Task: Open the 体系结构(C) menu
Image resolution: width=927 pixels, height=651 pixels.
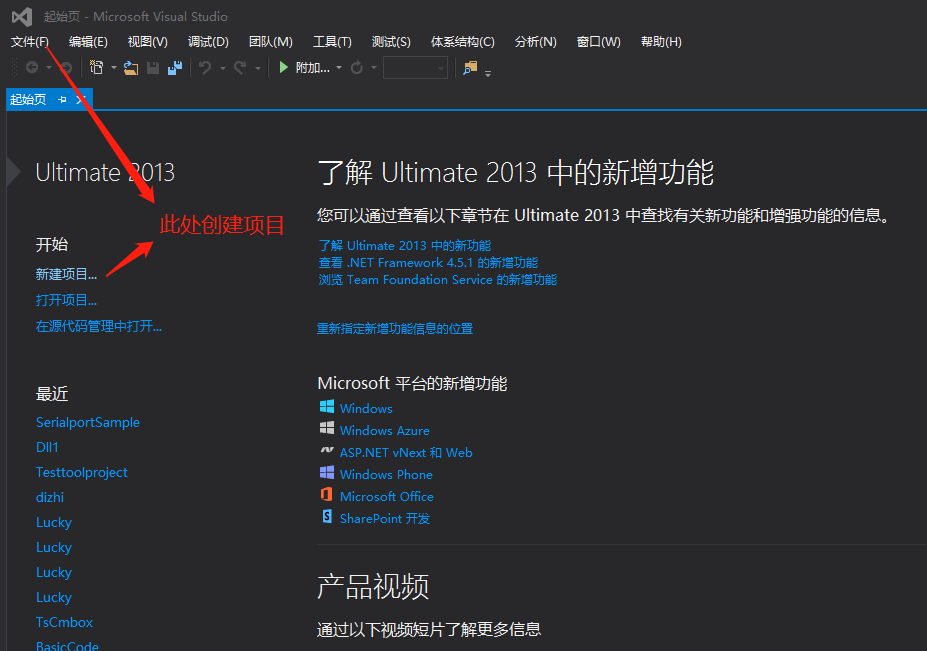Action: pyautogui.click(x=463, y=42)
